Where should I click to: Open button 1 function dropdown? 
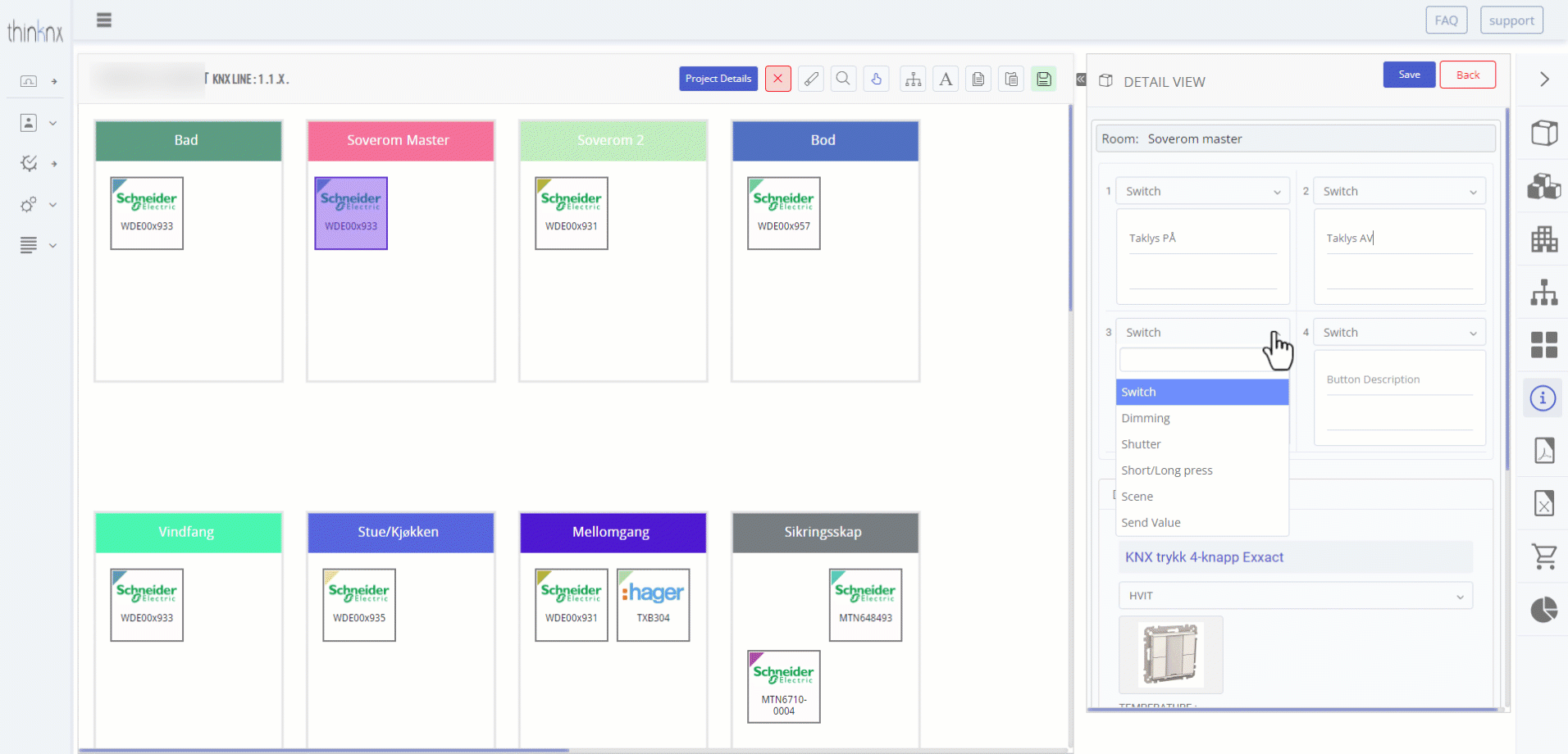(x=1203, y=191)
